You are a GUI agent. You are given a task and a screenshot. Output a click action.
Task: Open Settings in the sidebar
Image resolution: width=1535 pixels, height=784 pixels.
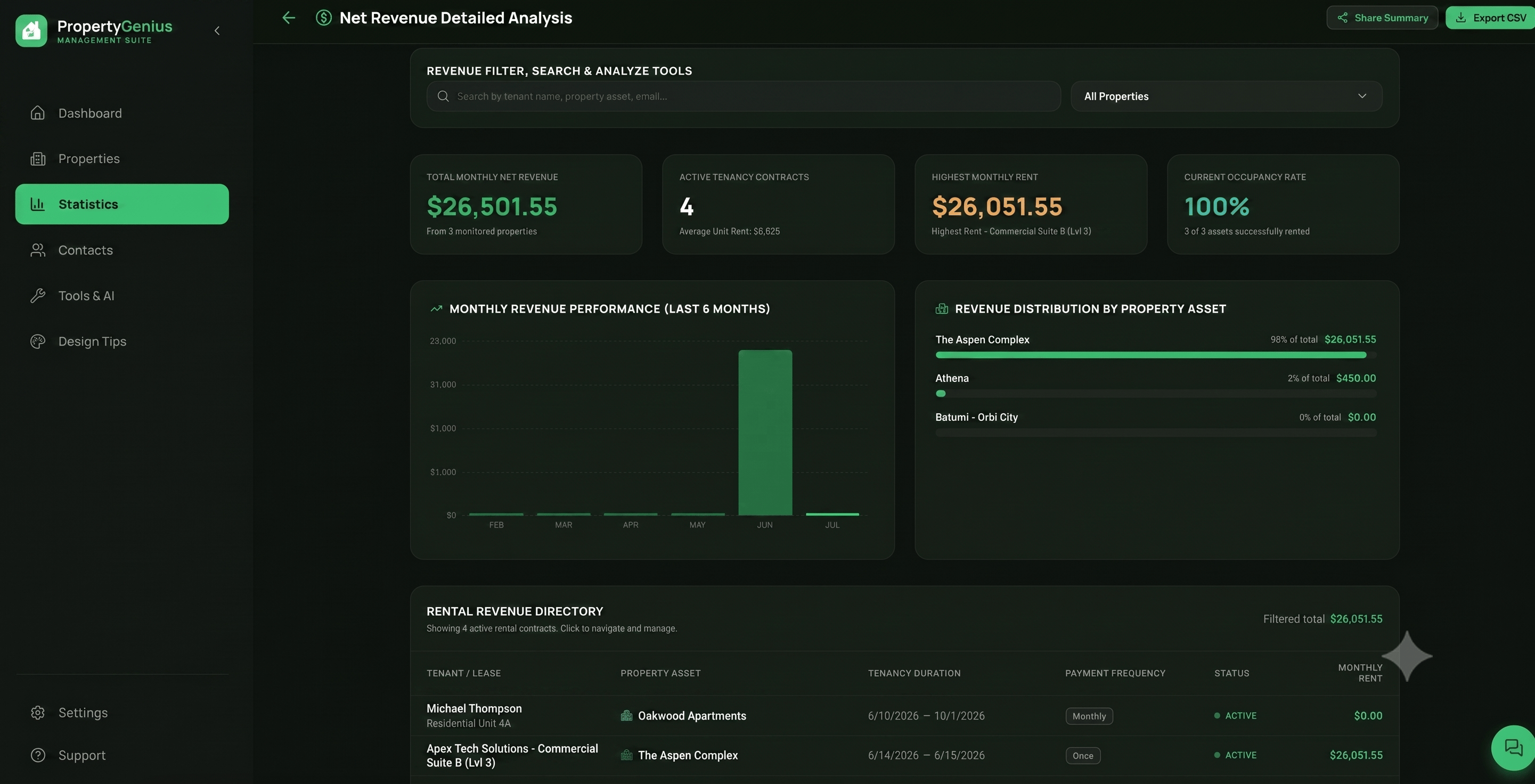click(122, 713)
